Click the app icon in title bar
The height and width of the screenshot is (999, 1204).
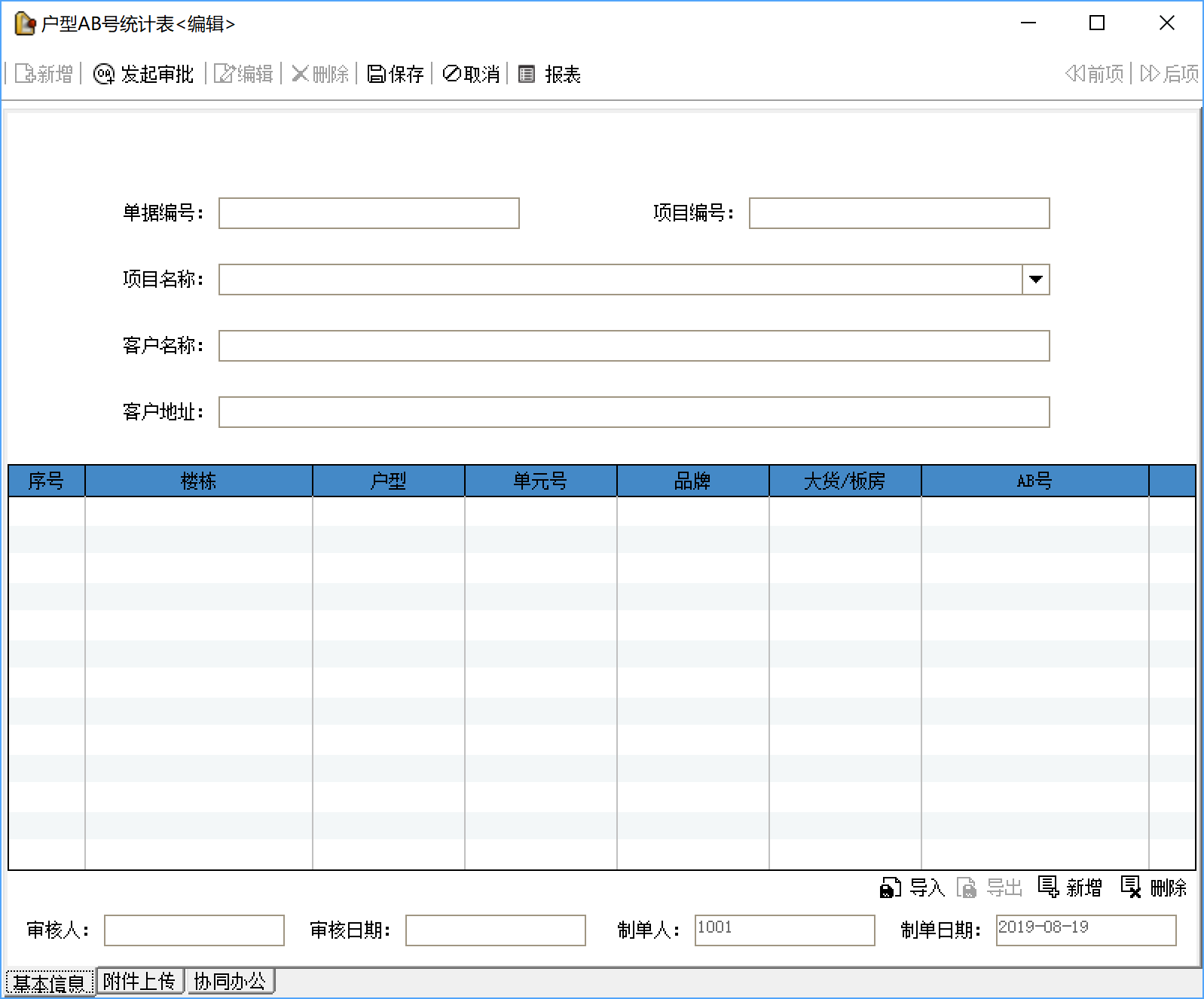[25, 24]
